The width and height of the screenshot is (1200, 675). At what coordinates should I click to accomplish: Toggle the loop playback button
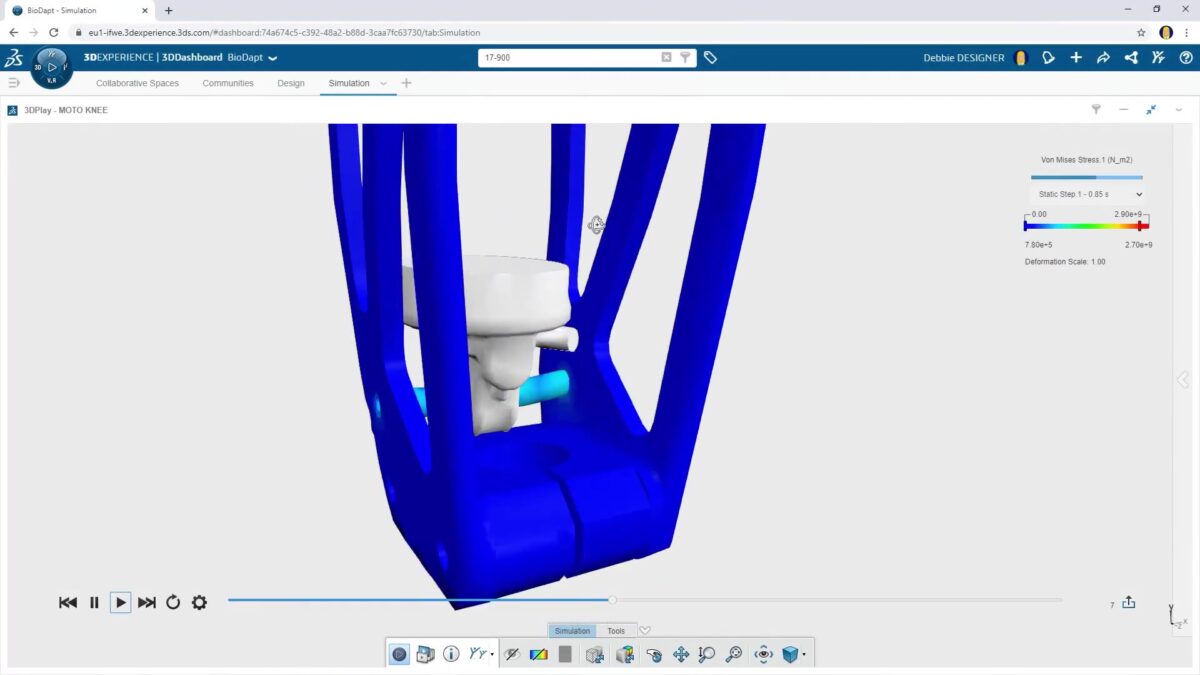pyautogui.click(x=173, y=602)
